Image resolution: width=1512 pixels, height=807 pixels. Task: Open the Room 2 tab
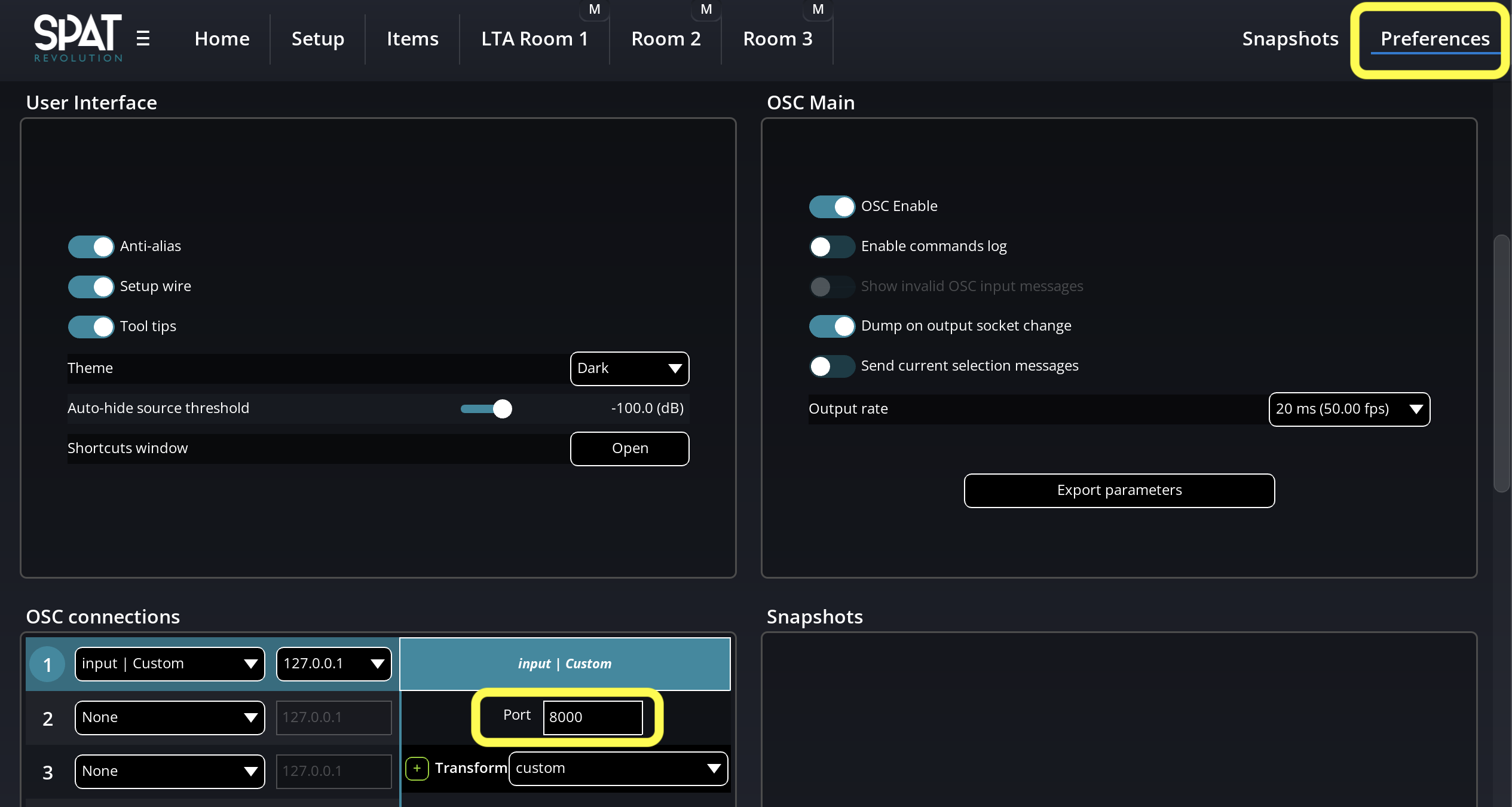pyautogui.click(x=666, y=39)
